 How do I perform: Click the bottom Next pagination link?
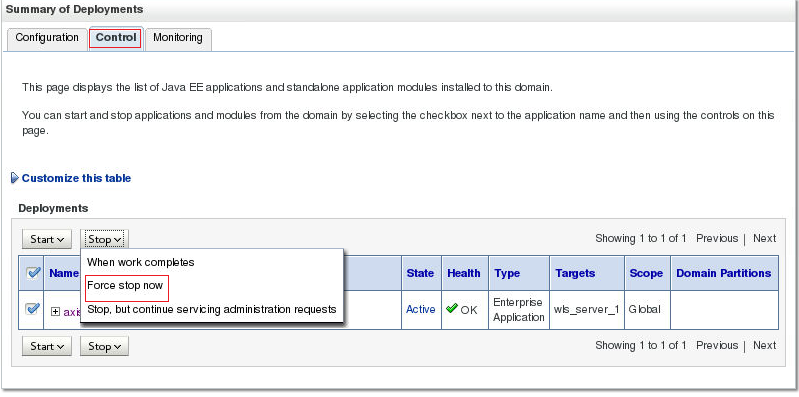coord(764,345)
